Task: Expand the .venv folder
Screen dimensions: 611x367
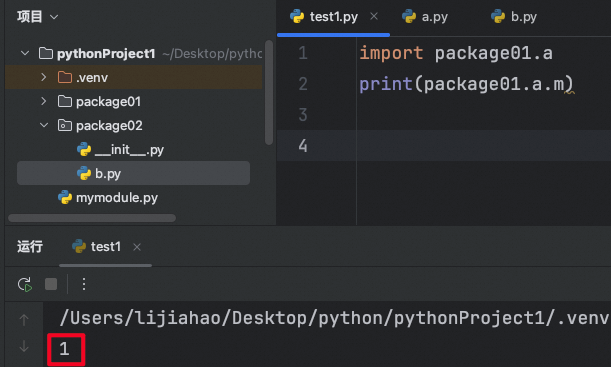Action: 44,77
